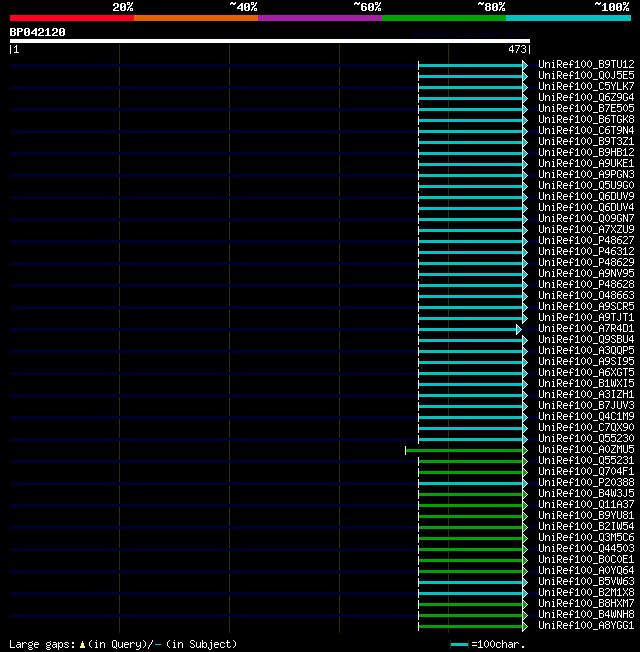Select the UniRef100_P48628 label

point(586,284)
